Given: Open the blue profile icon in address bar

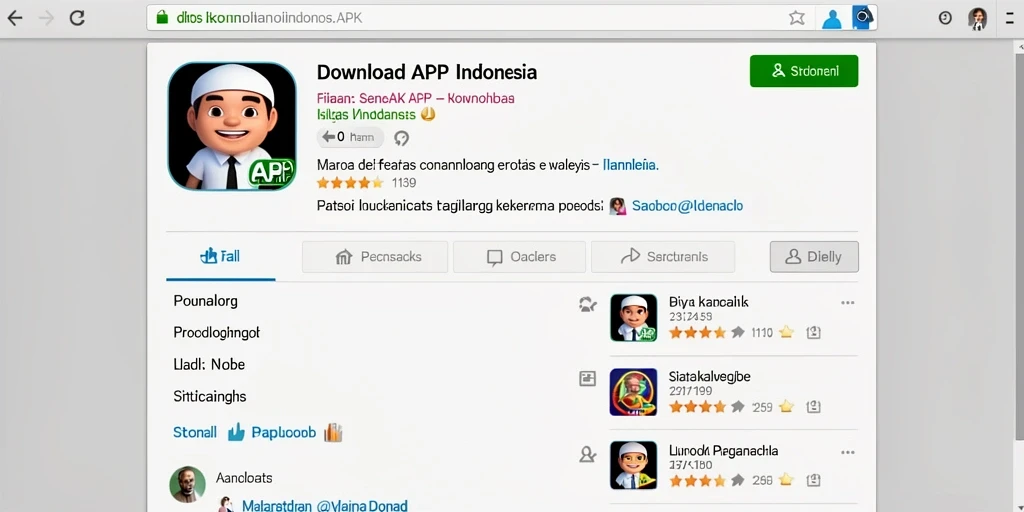Looking at the screenshot, I should pyautogui.click(x=831, y=18).
